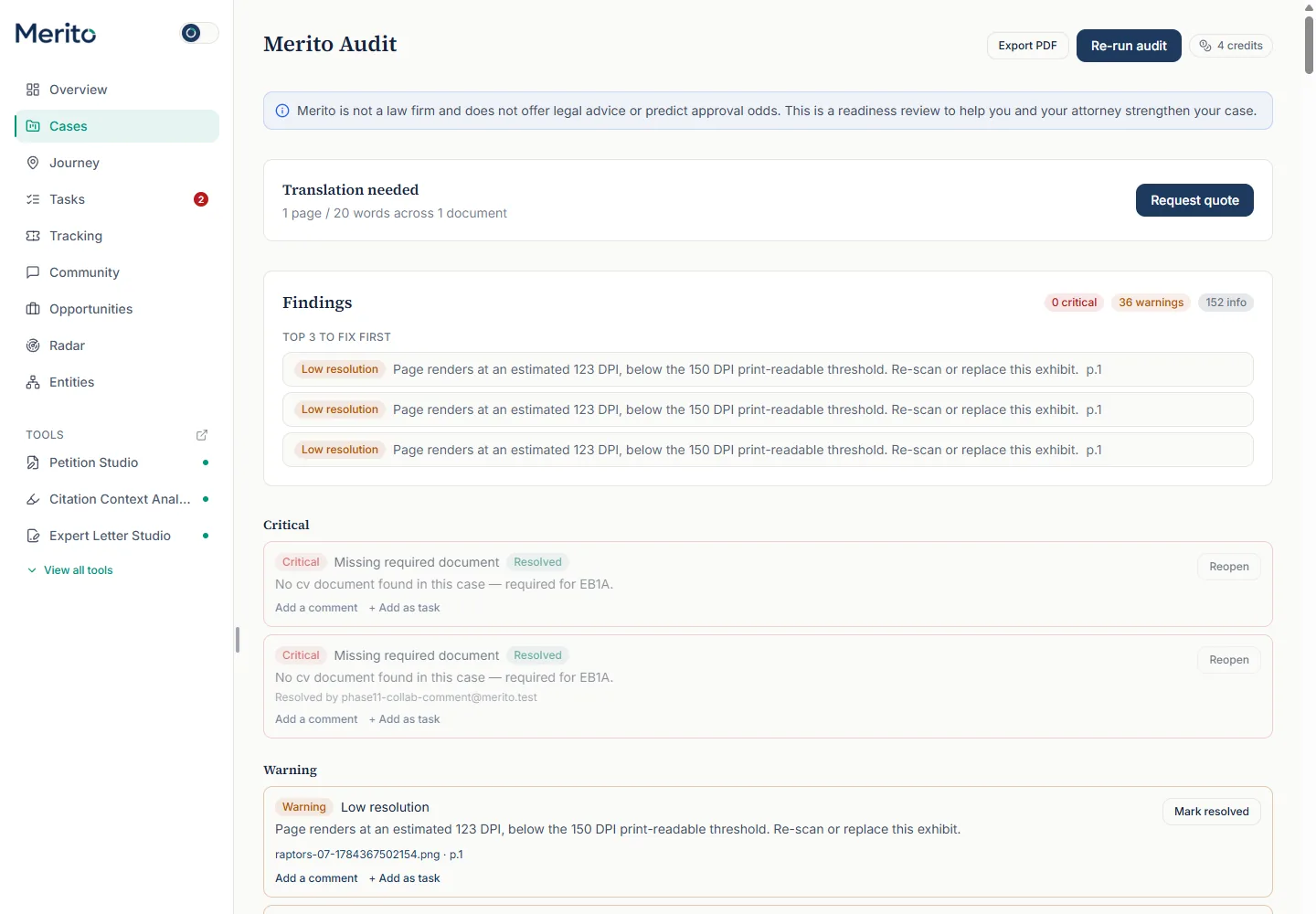Click the Merito logo
The width and height of the screenshot is (1316, 914).
click(56, 34)
